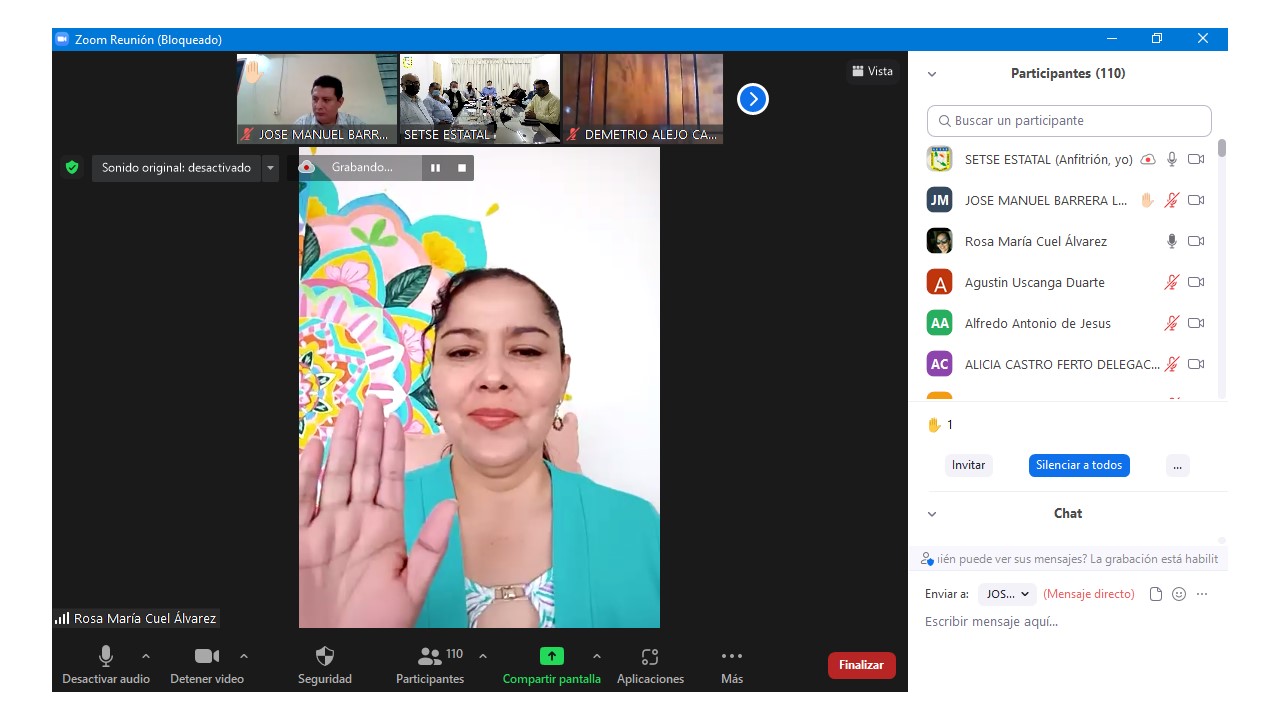Toggle microphone on SETSE ESTATAL row
The height and width of the screenshot is (720, 1280).
click(1172, 159)
